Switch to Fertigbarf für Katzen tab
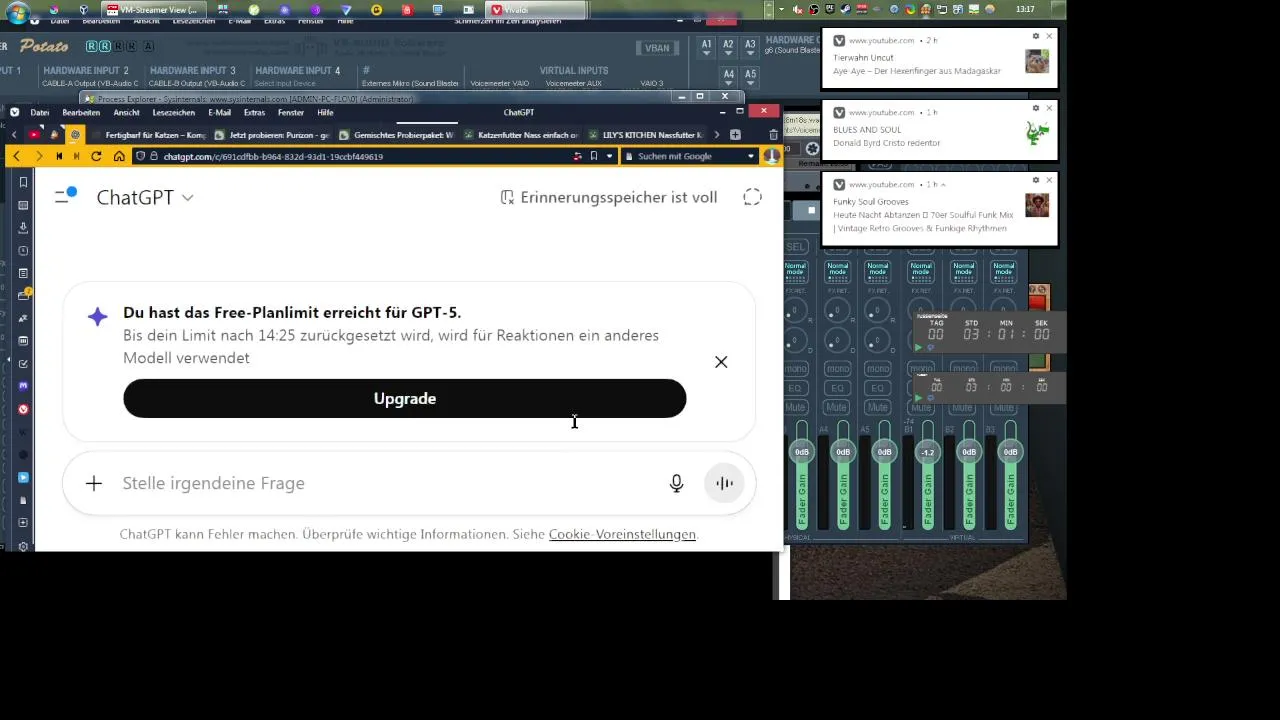This screenshot has width=1280, height=720. click(x=147, y=134)
